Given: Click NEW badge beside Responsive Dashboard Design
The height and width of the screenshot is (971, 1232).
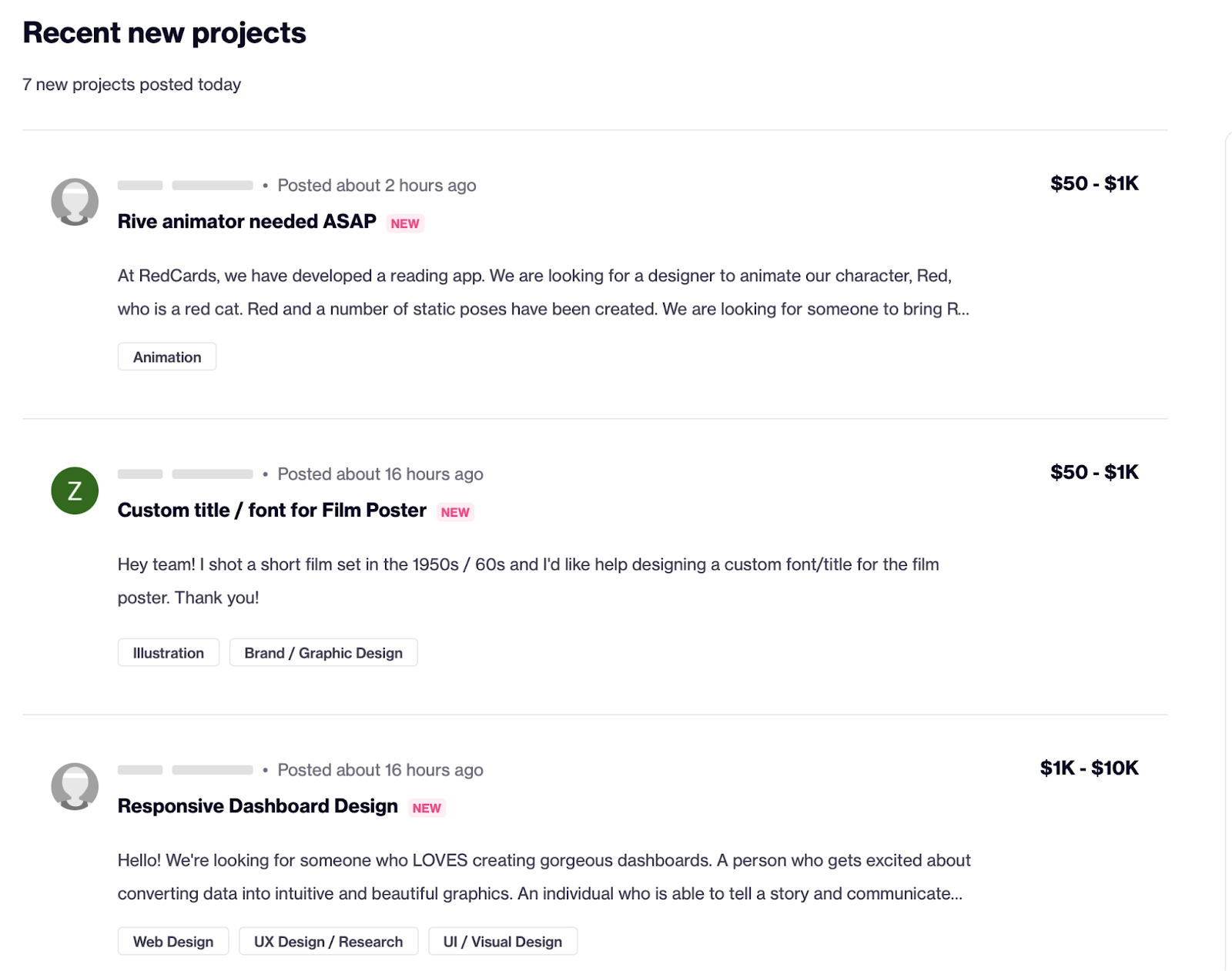Looking at the screenshot, I should 427,808.
